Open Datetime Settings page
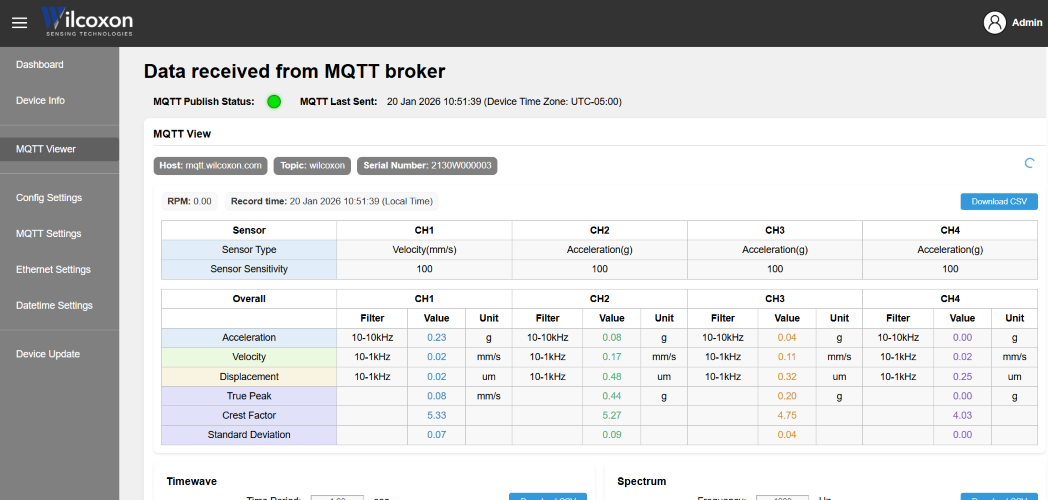The height and width of the screenshot is (500, 1048). click(54, 306)
